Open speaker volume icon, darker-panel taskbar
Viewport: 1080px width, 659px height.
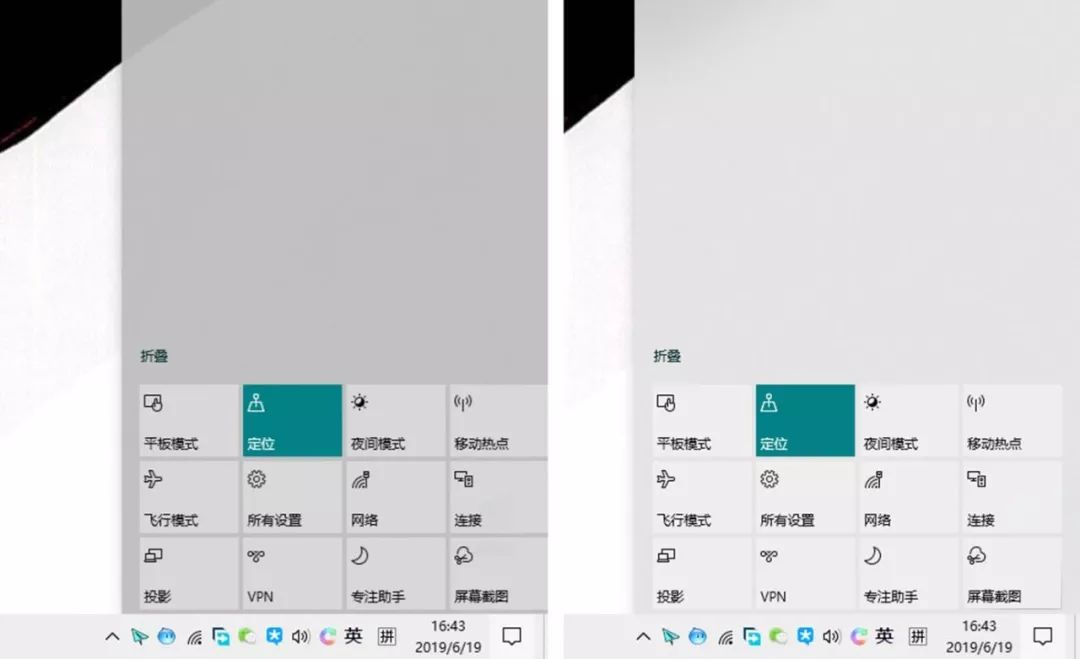(300, 637)
